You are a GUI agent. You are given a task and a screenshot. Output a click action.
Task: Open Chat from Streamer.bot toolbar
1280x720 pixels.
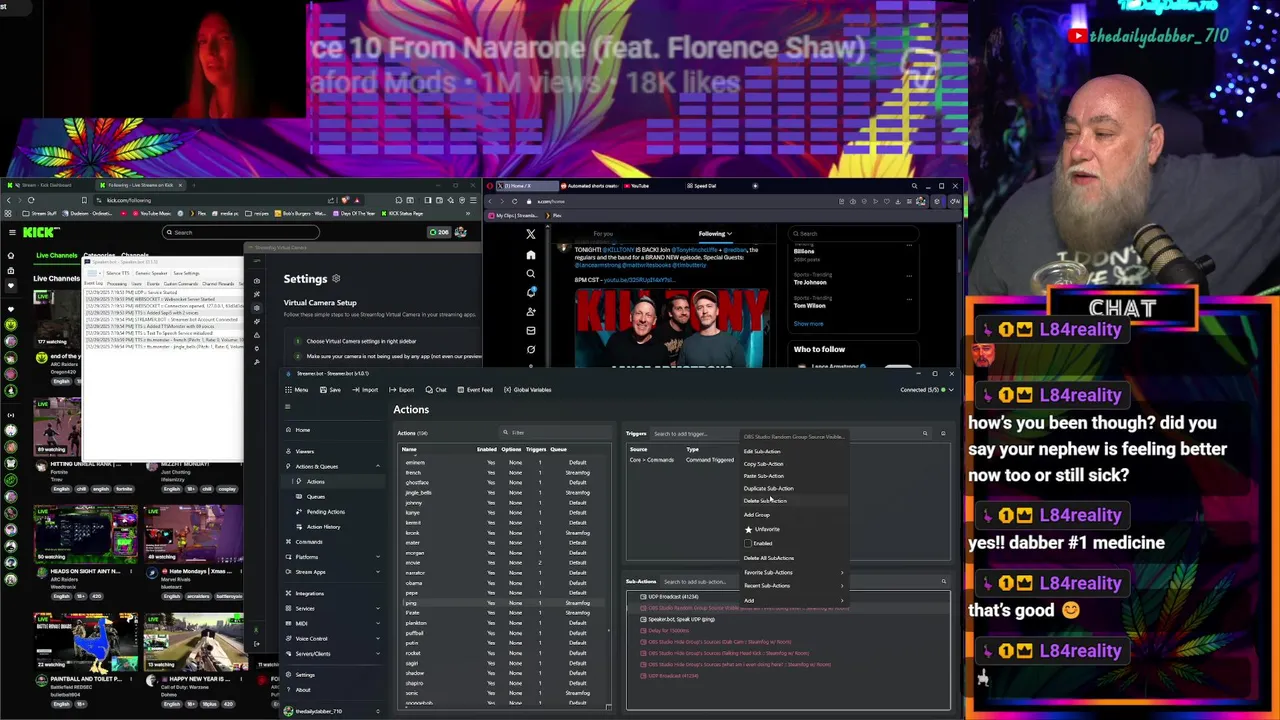pyautogui.click(x=436, y=390)
